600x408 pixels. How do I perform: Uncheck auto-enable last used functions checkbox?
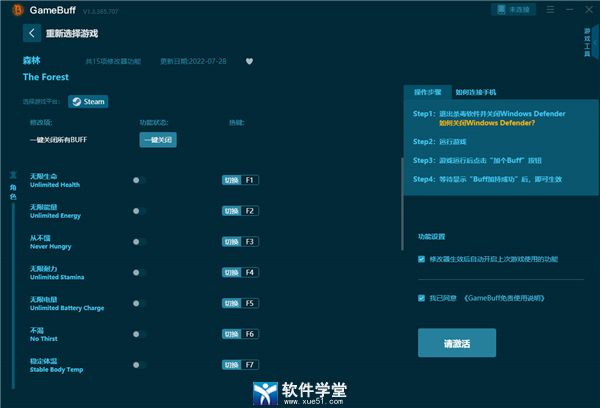click(x=421, y=259)
